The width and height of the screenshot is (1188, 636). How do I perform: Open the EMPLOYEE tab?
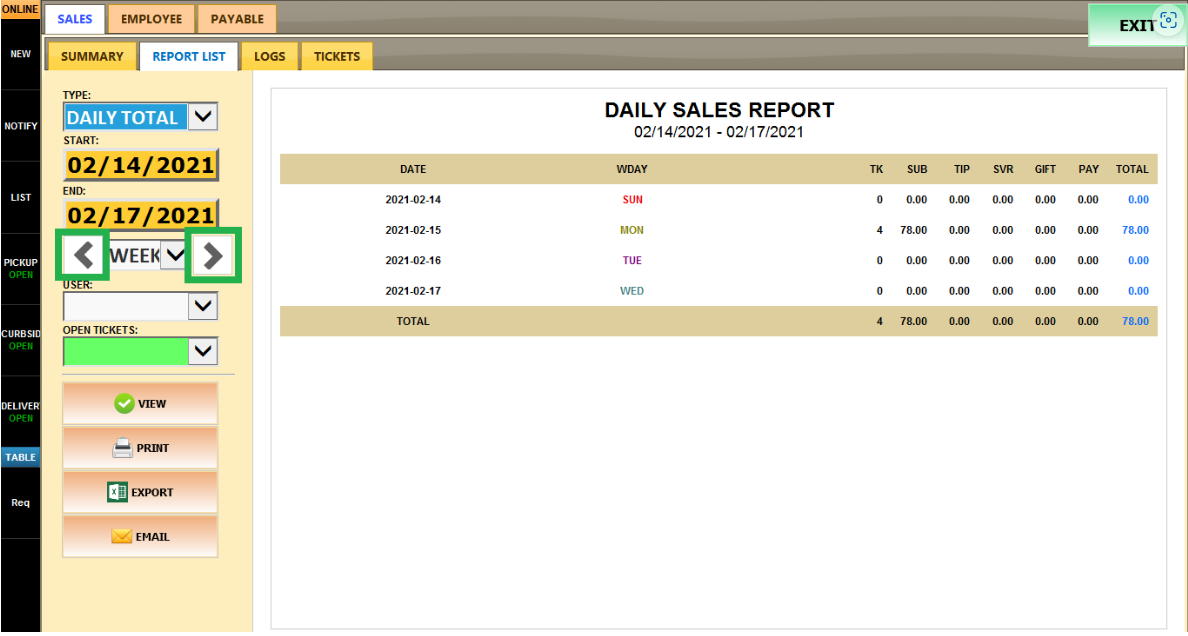pyautogui.click(x=152, y=19)
